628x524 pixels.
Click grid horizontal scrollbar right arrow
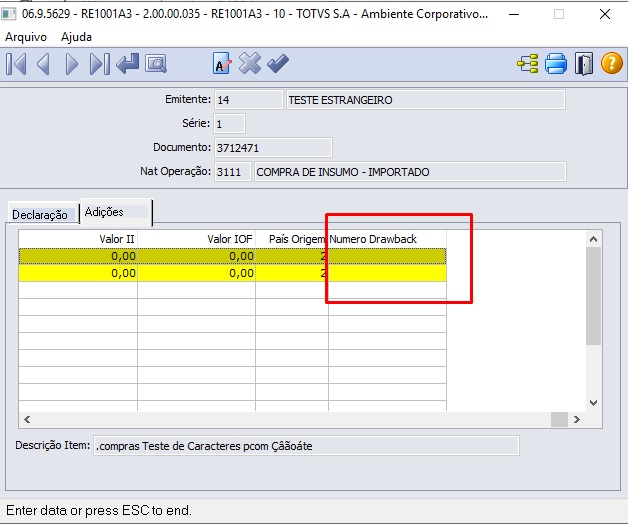(577, 419)
